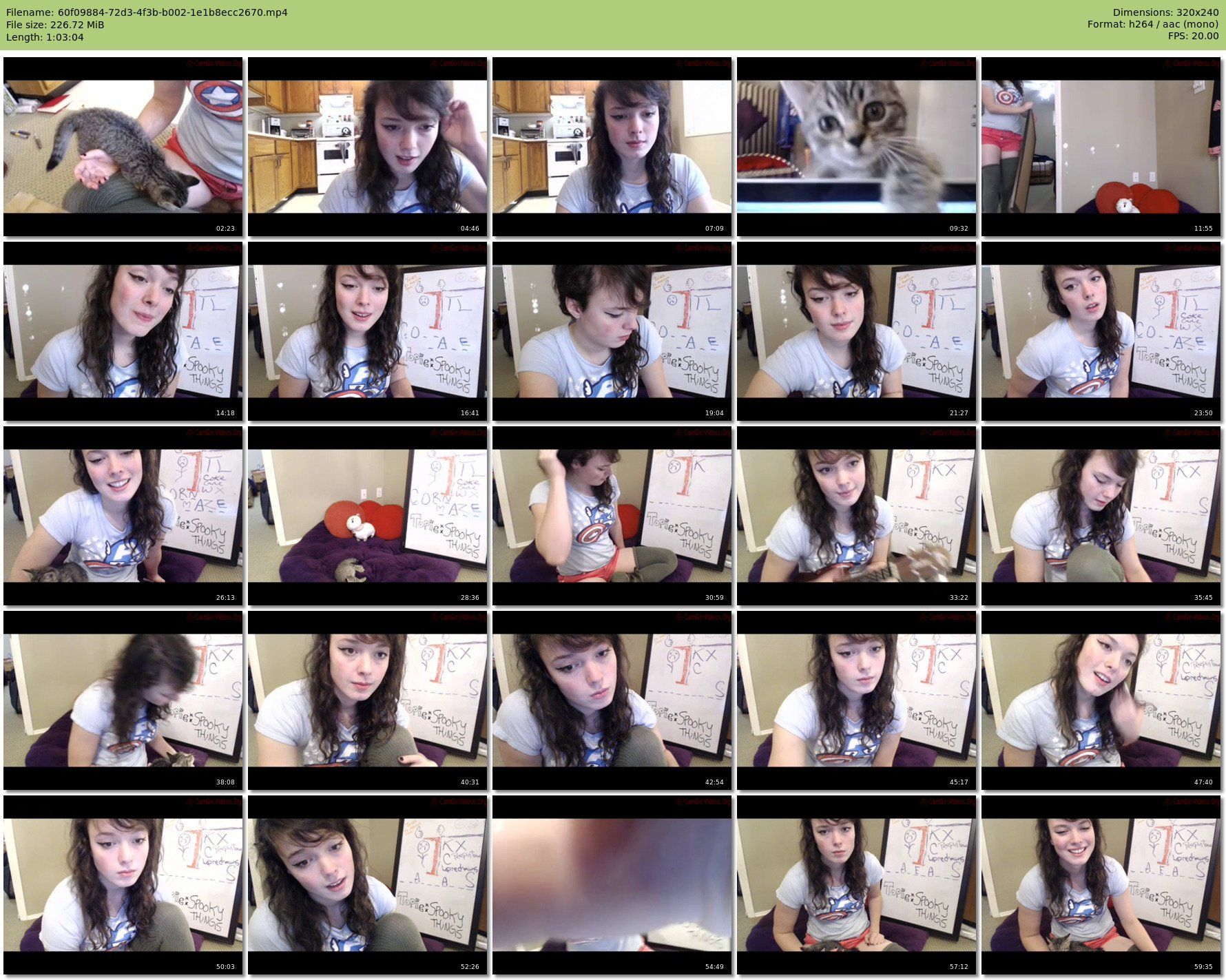Image resolution: width=1226 pixels, height=980 pixels.
Task: Click the 'File size: 226.72 MiB' text
Action: [x=55, y=25]
